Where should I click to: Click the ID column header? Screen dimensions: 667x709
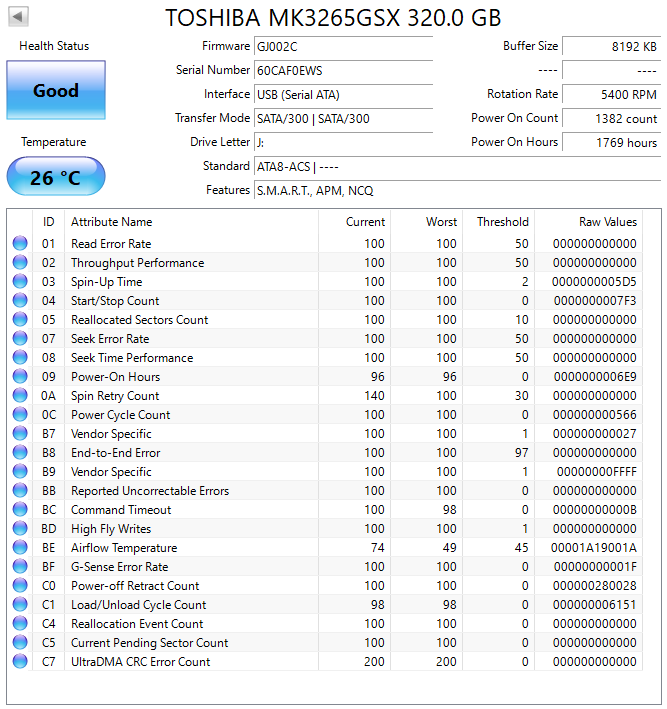(x=48, y=222)
